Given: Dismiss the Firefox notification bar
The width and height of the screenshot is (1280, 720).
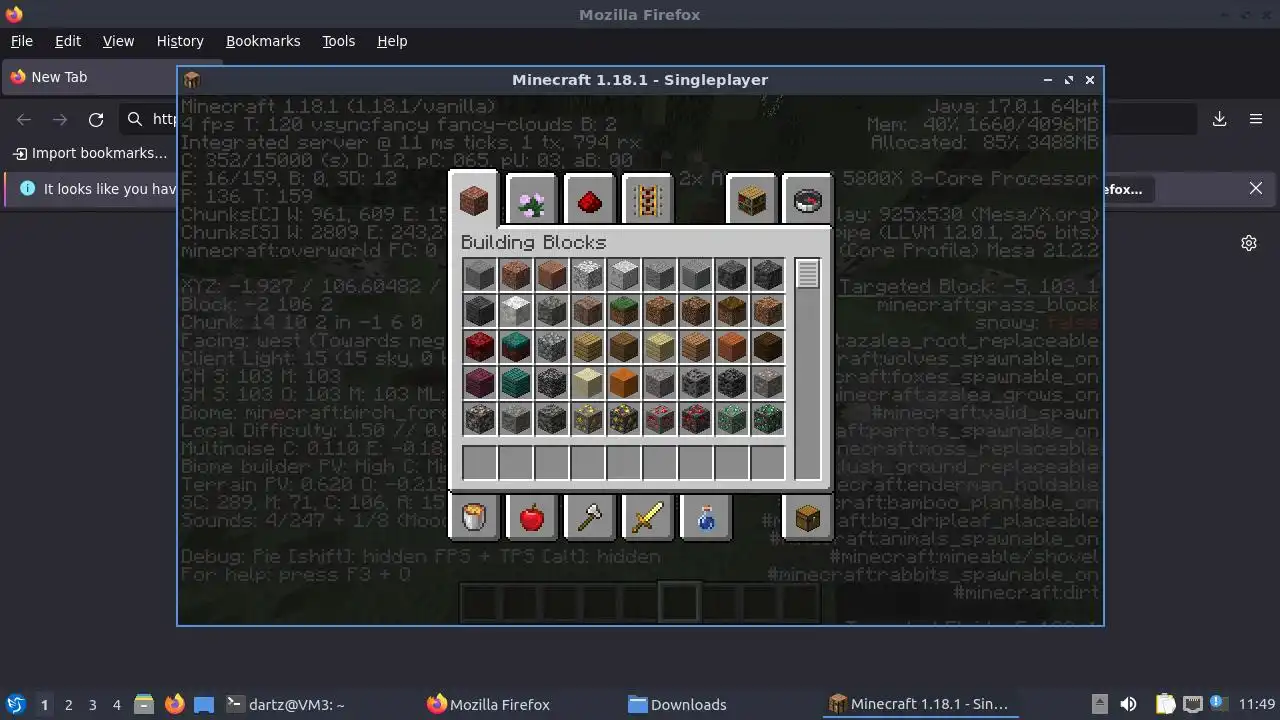Looking at the screenshot, I should coord(1256,188).
